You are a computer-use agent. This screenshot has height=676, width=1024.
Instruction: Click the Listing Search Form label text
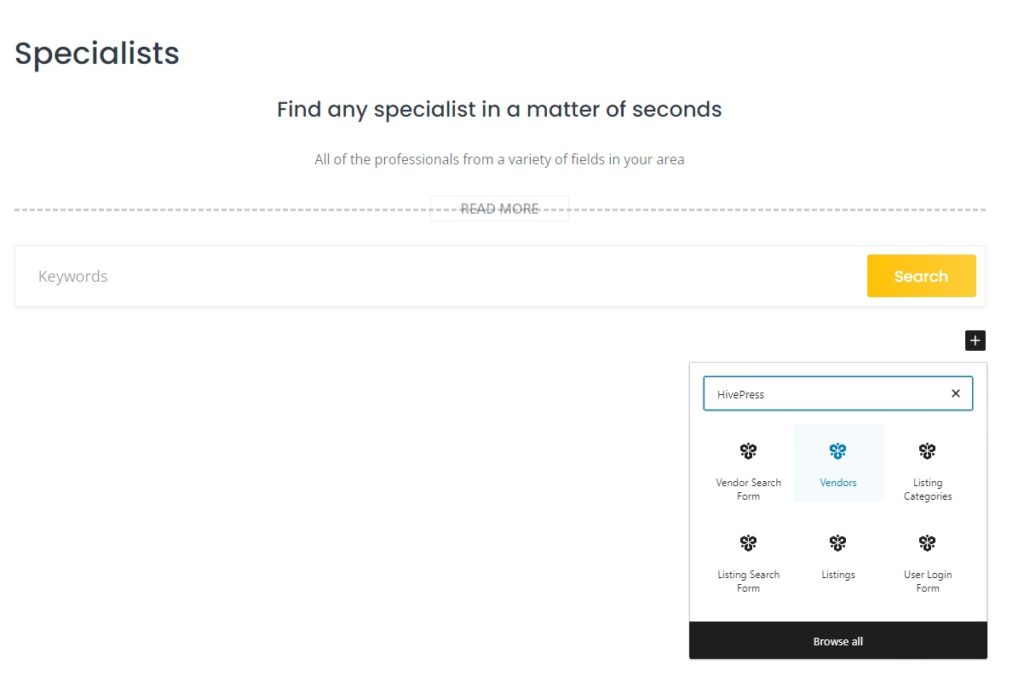pos(748,581)
